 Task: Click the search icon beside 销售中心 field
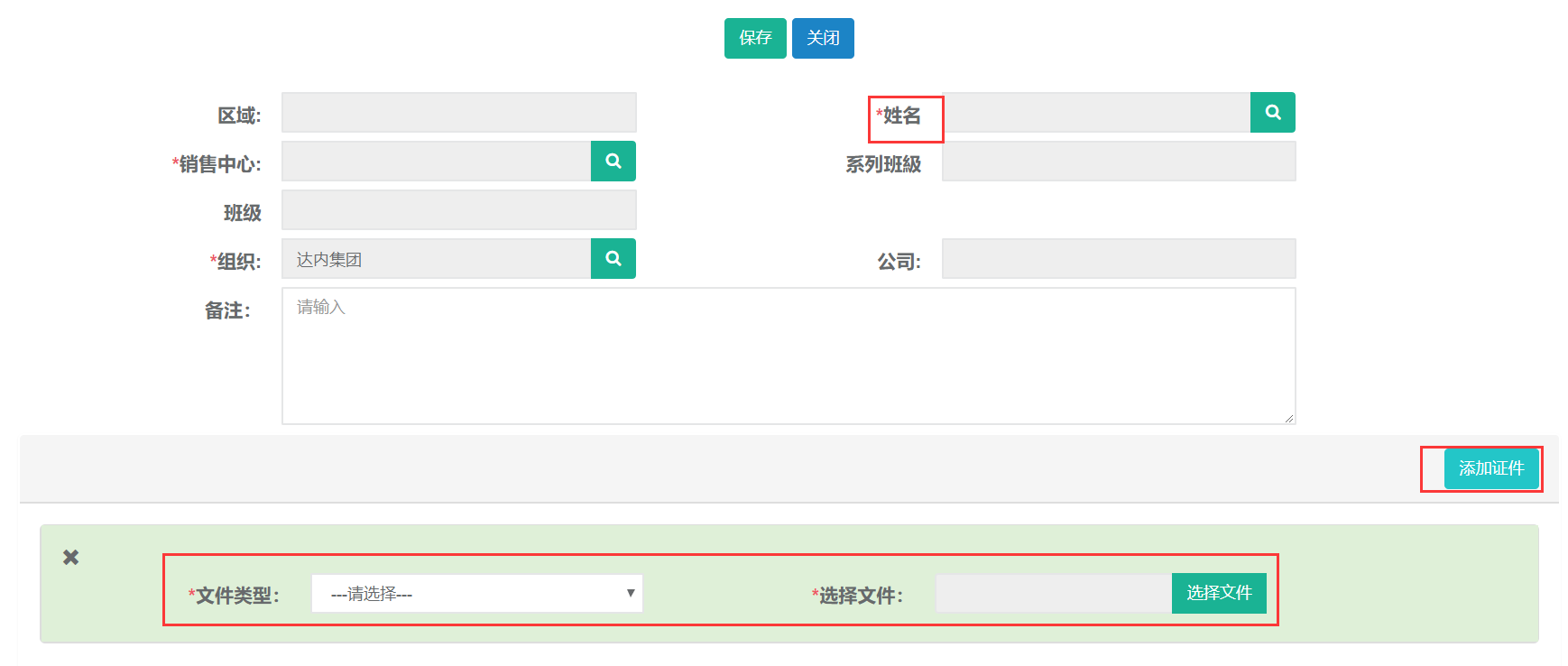click(613, 162)
